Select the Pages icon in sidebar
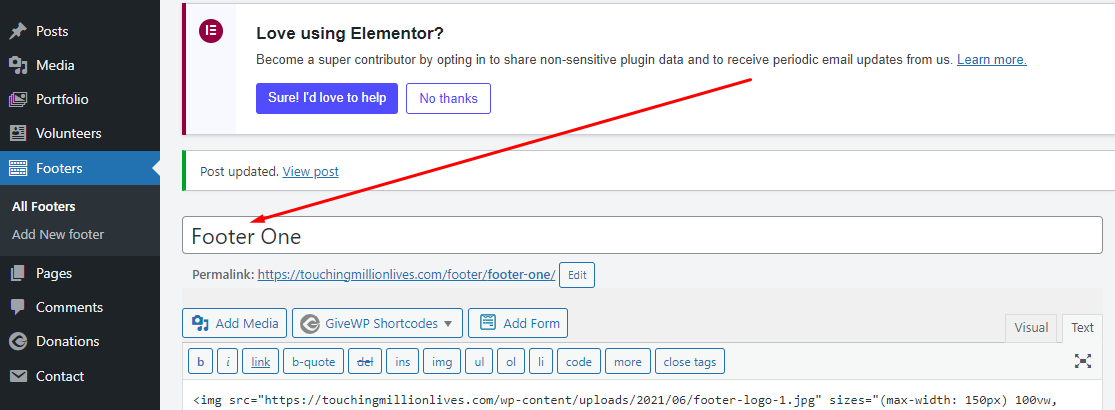The height and width of the screenshot is (410, 1115). point(18,274)
